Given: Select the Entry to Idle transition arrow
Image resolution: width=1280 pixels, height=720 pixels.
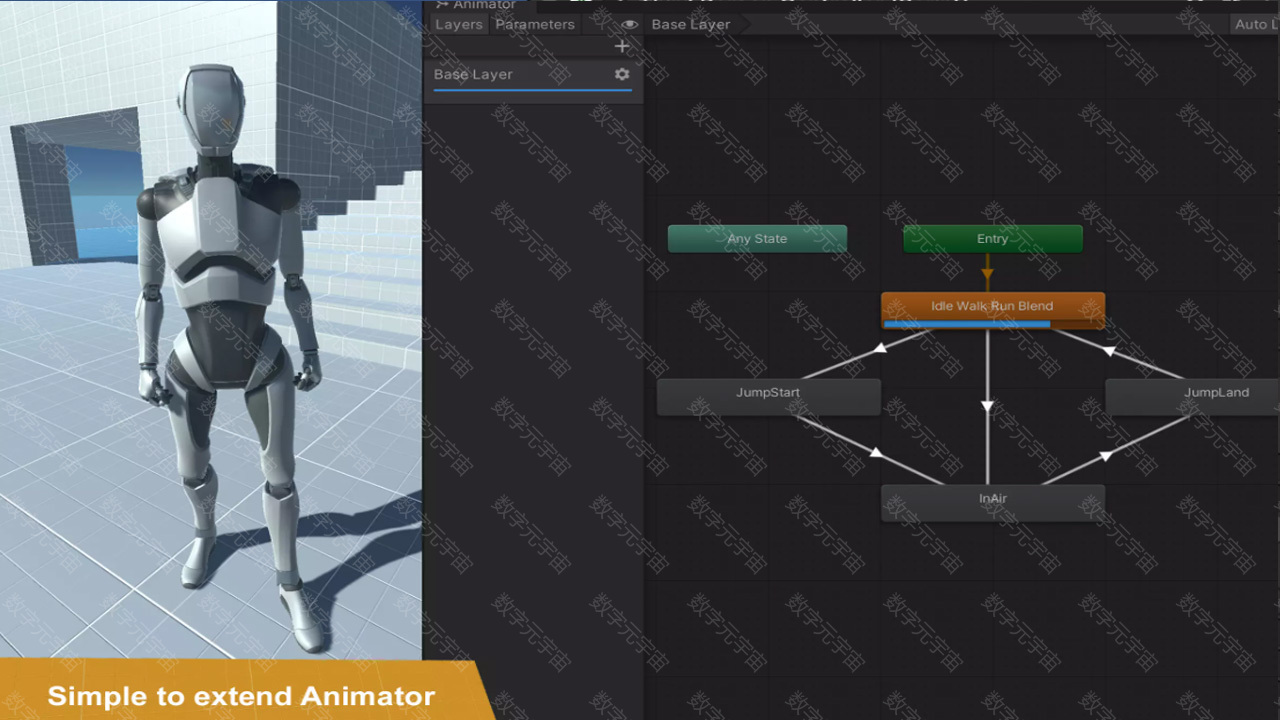Looking at the screenshot, I should (987, 271).
